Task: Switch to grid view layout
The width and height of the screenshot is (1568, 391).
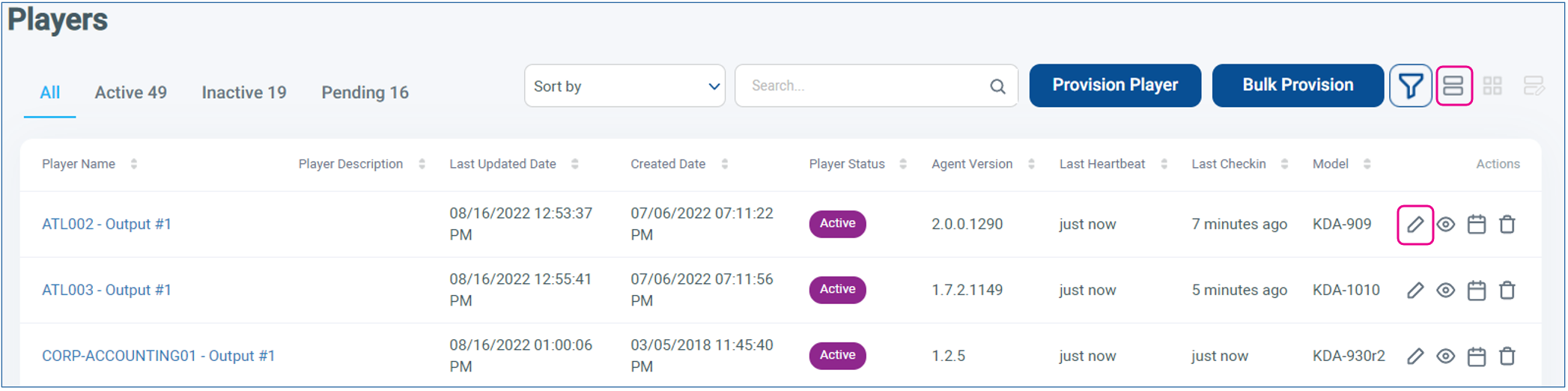Action: point(1492,86)
